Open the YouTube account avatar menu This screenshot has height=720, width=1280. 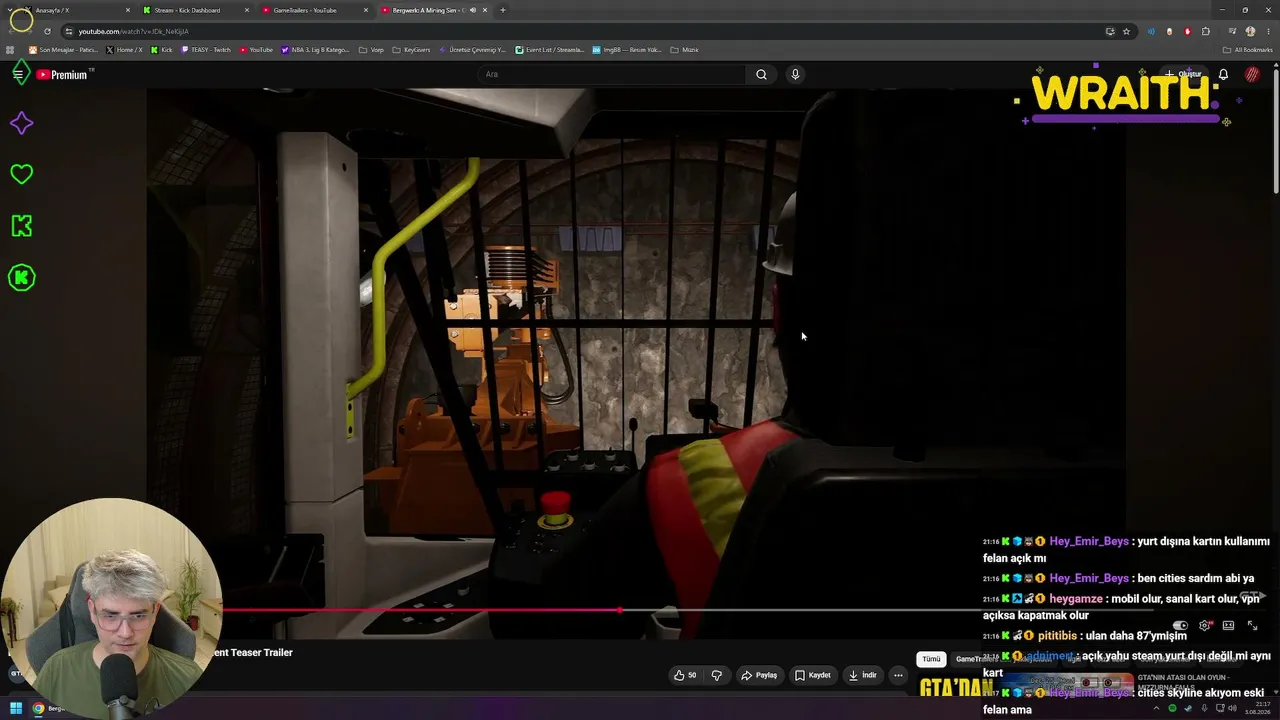1252,74
